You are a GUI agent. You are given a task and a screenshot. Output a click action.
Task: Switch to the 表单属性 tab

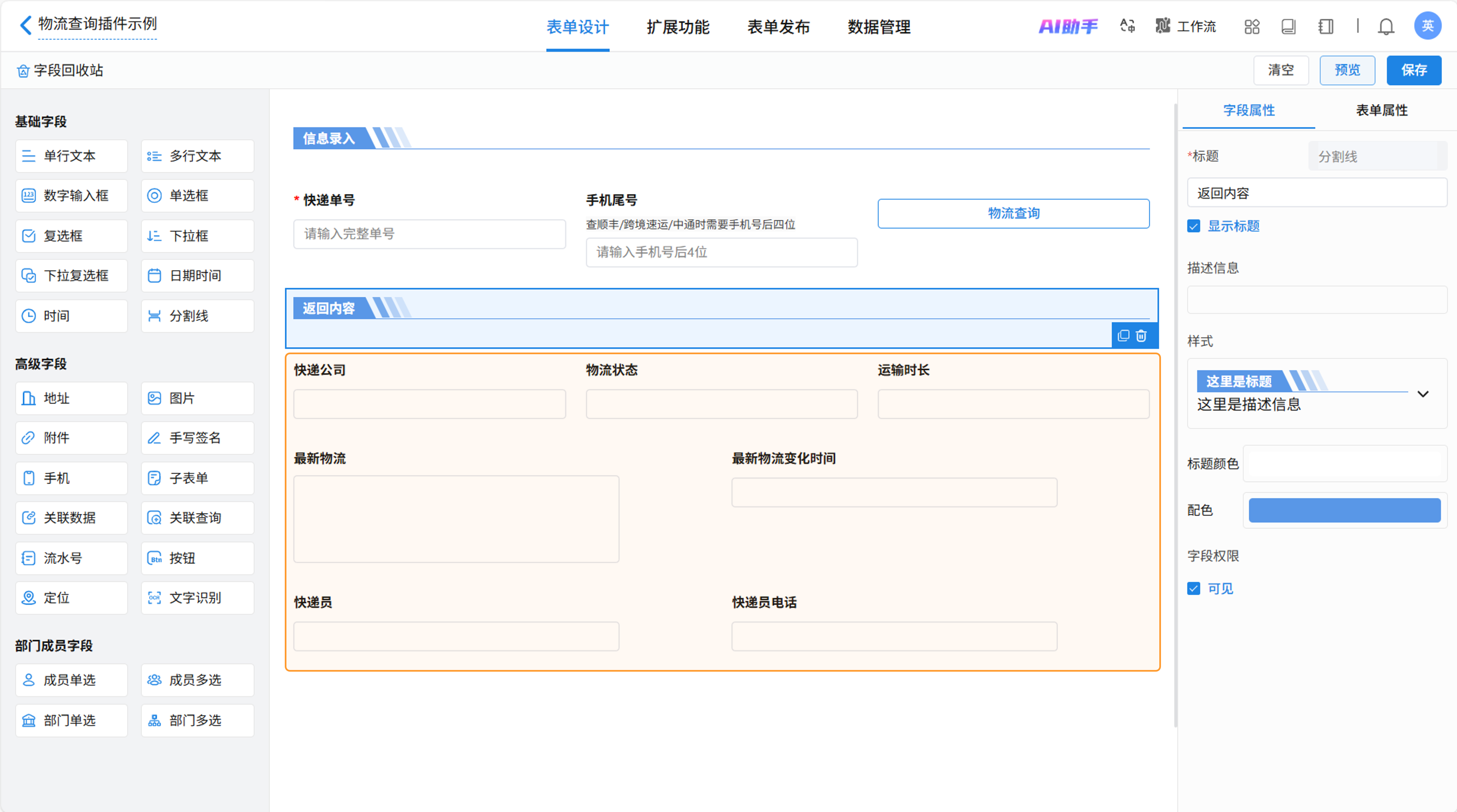pos(1381,110)
